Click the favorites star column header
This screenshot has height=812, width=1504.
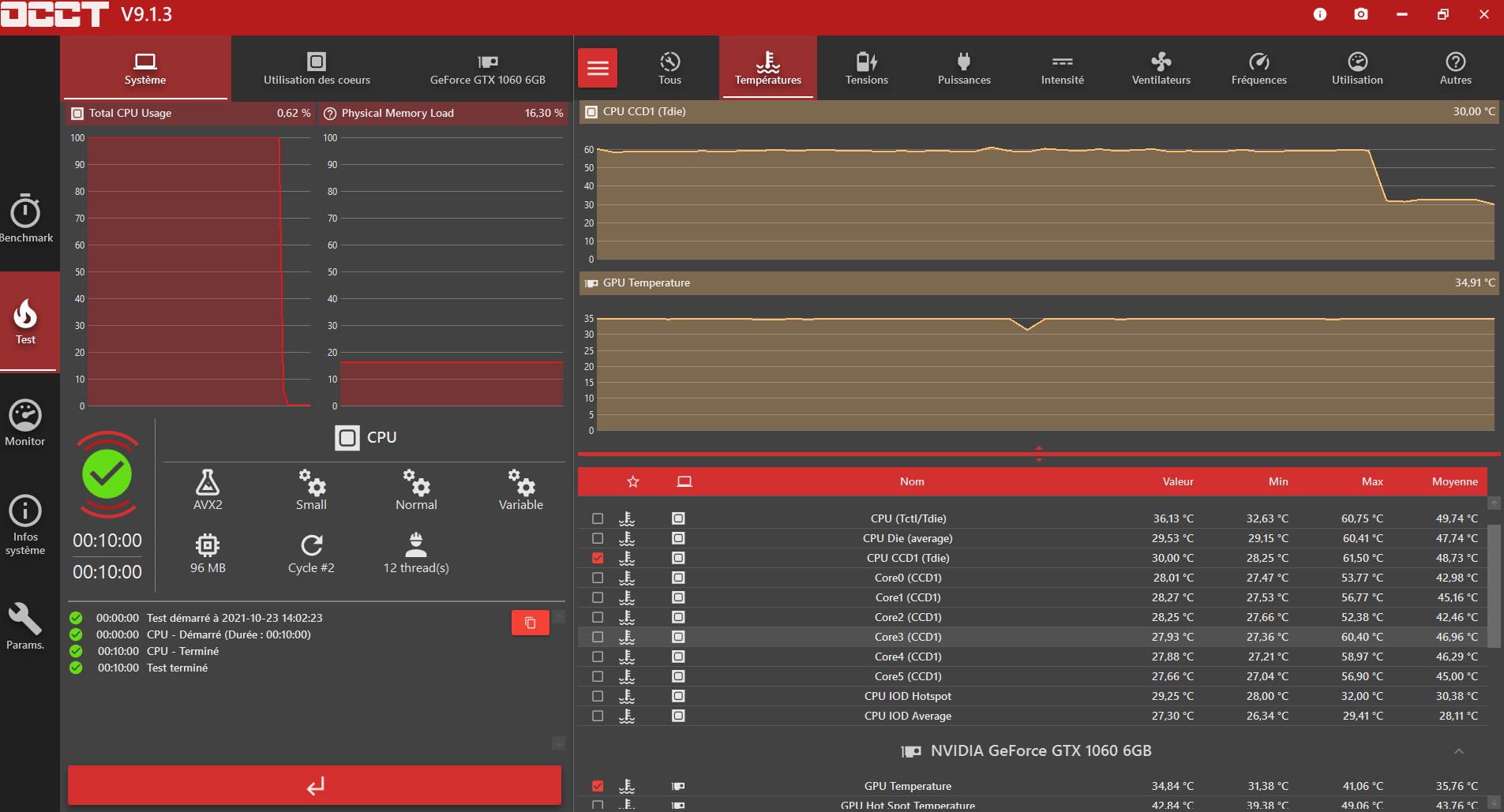click(632, 481)
